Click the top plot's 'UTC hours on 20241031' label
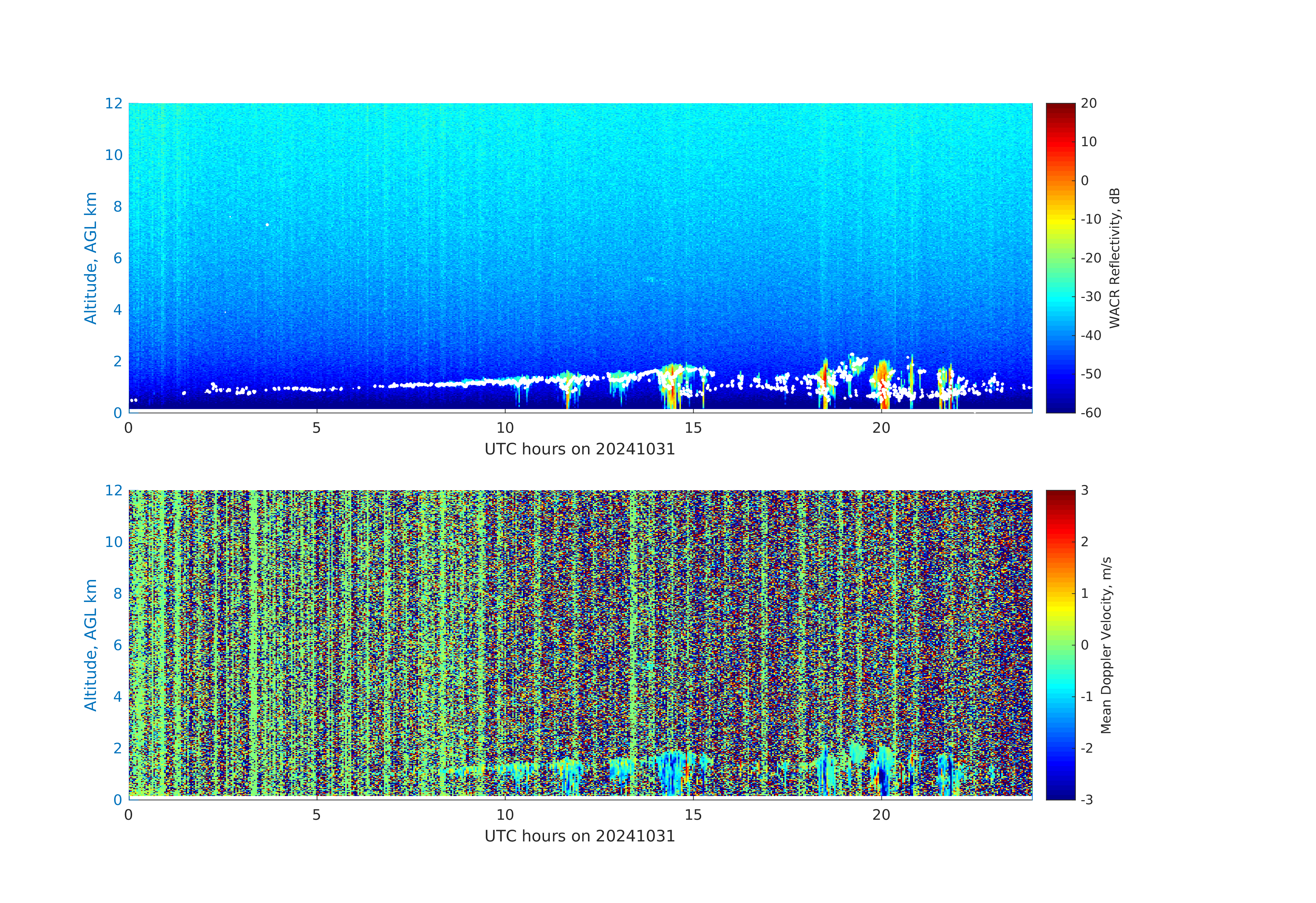1316x903 pixels. (x=580, y=449)
